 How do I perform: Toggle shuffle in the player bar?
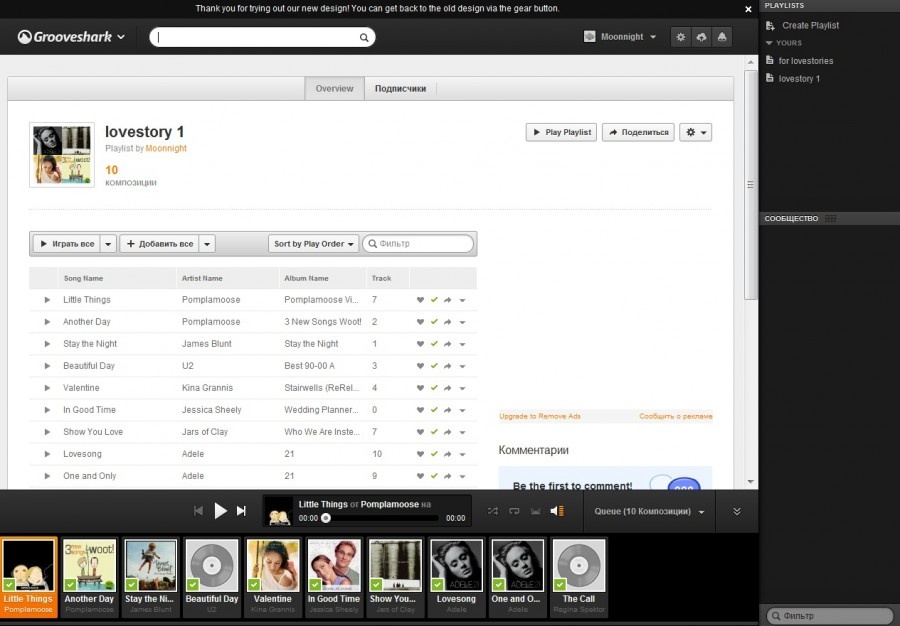492,511
